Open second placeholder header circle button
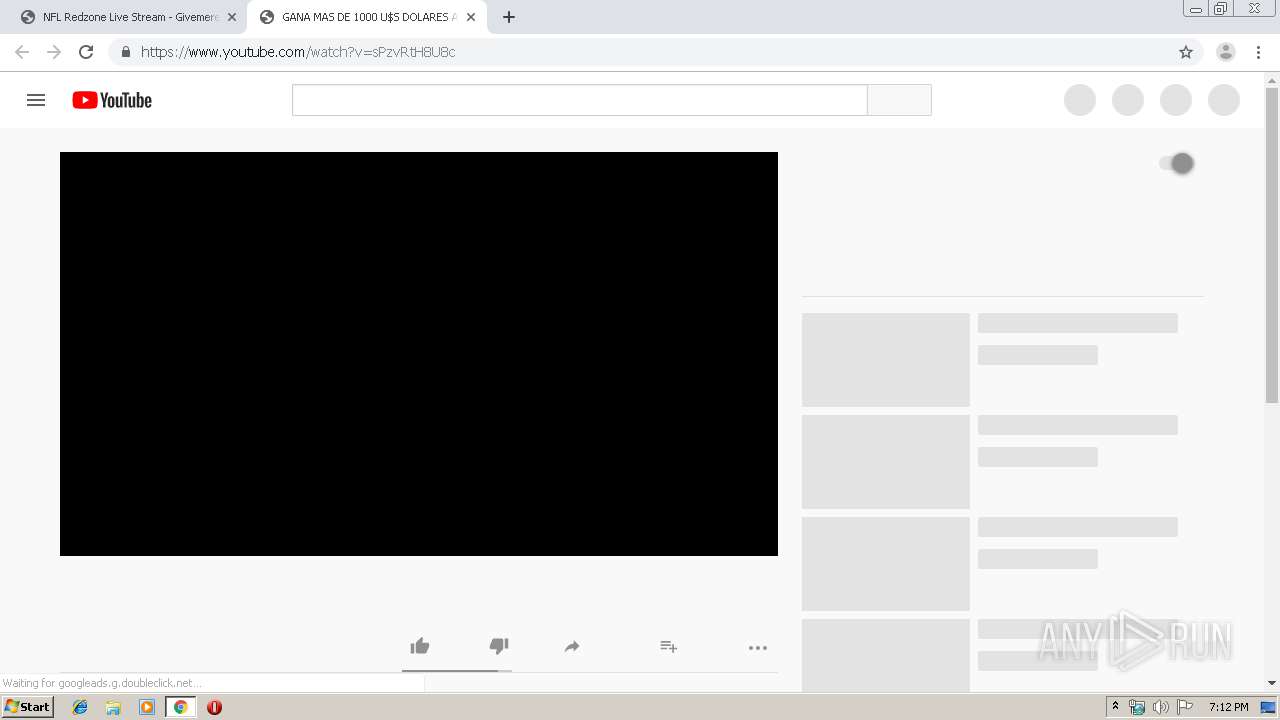The width and height of the screenshot is (1280, 720). point(1128,100)
